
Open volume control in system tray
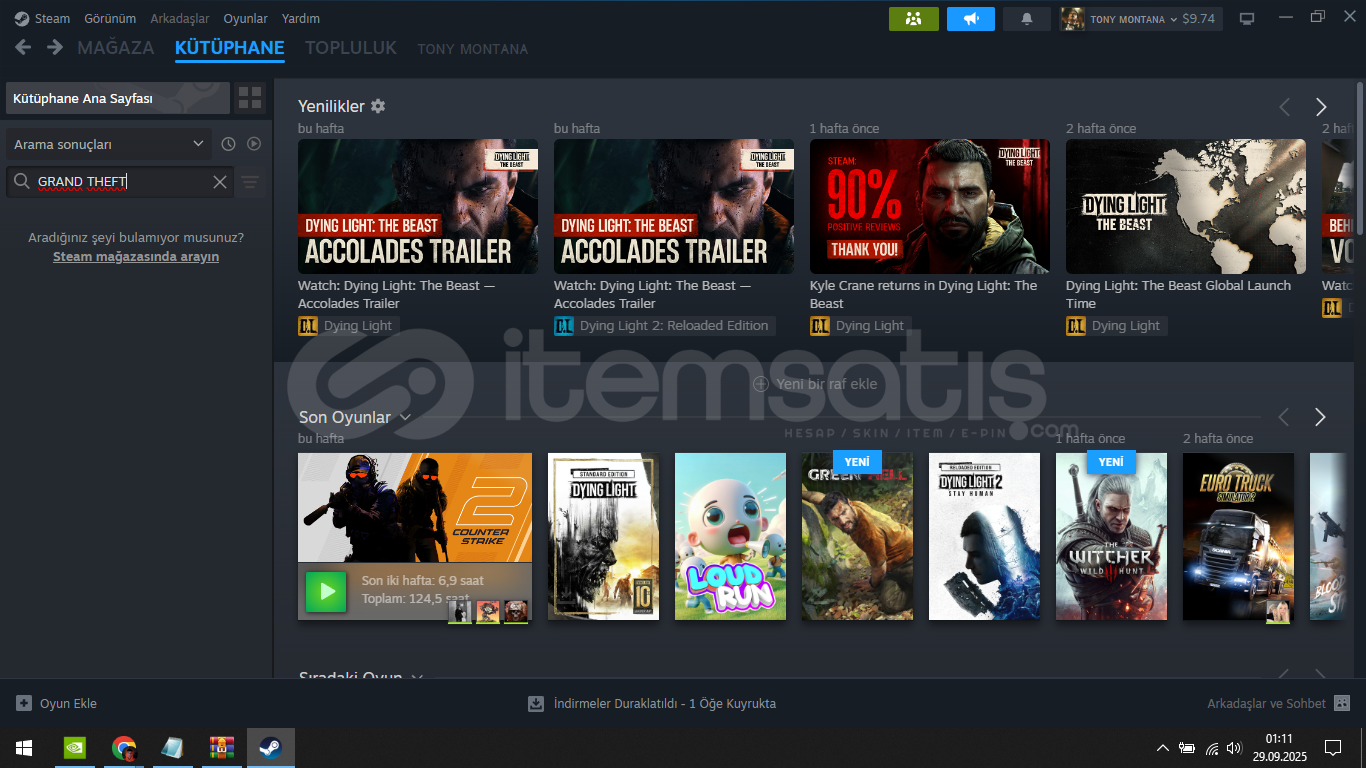[x=1234, y=748]
